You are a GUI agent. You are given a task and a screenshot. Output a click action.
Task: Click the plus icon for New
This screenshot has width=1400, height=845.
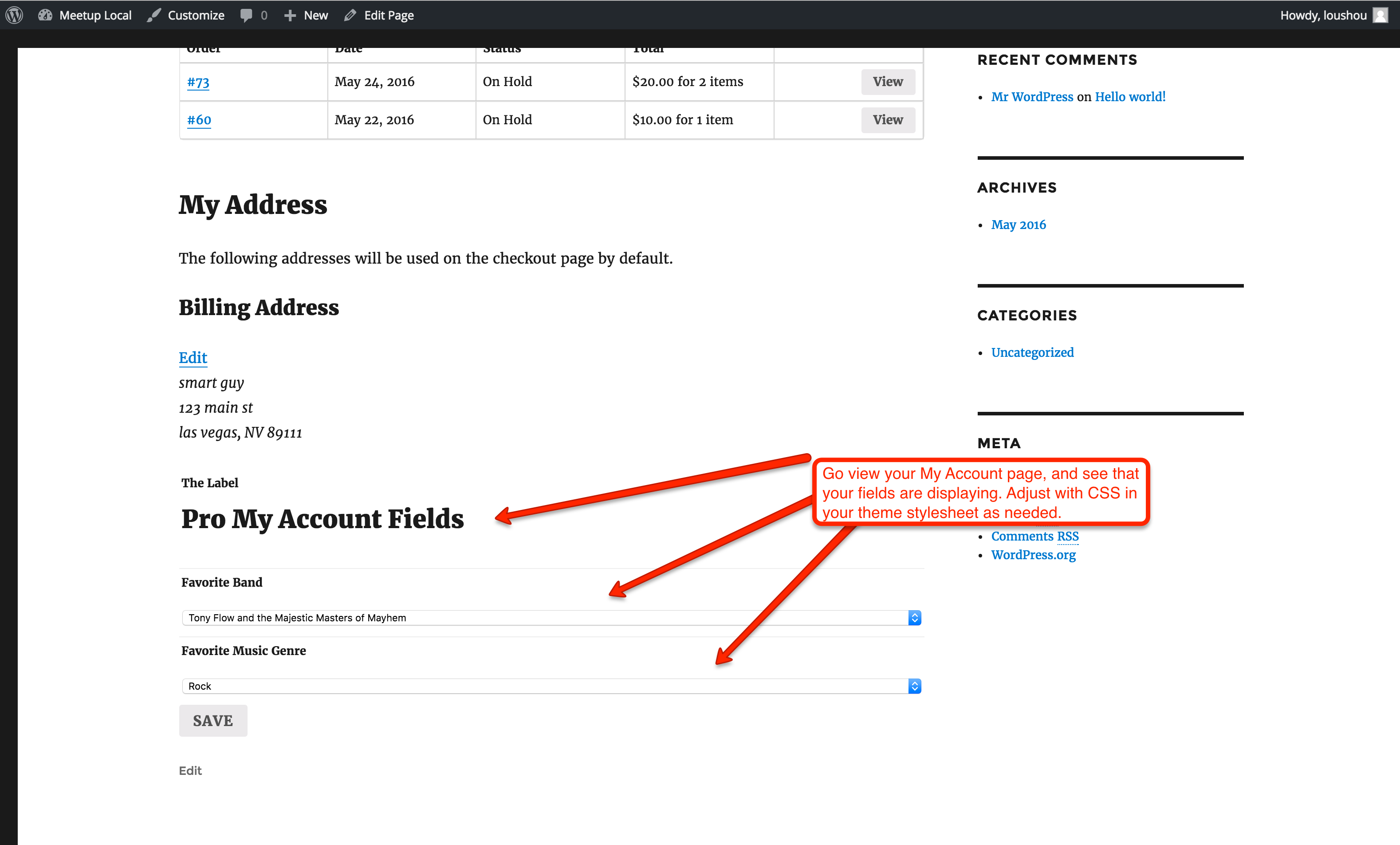(x=290, y=16)
